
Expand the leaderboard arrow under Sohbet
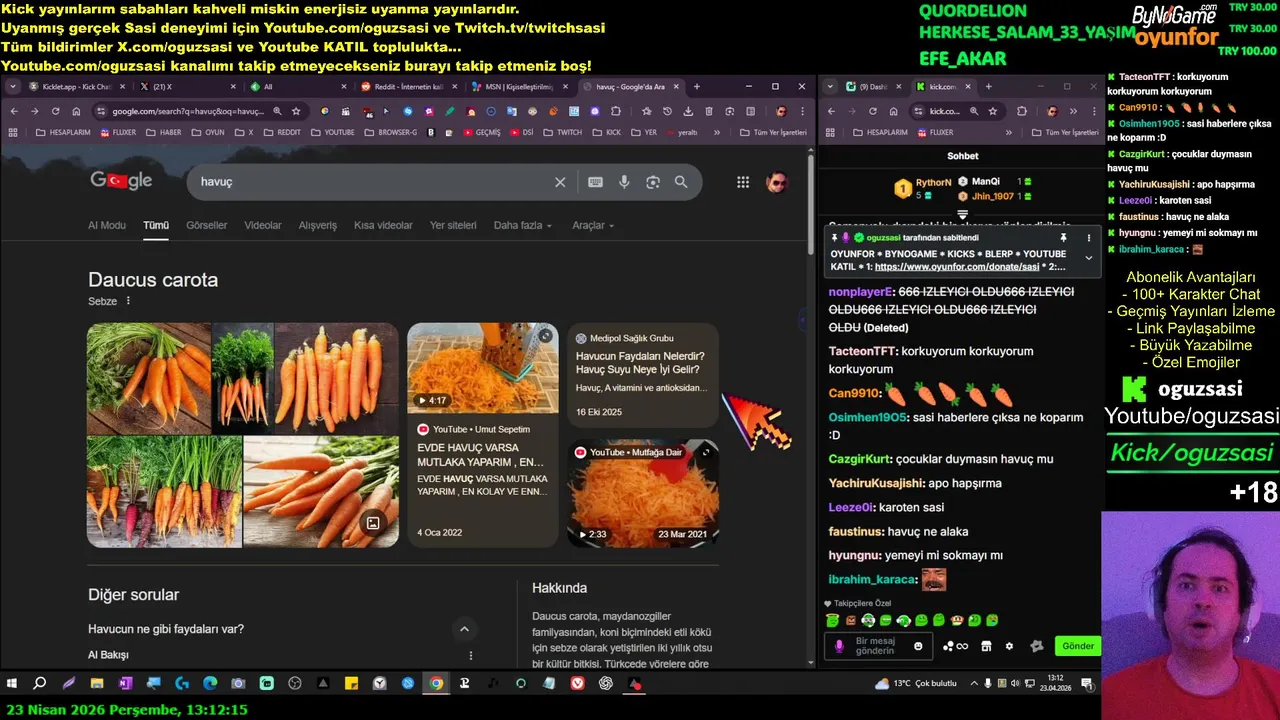coord(962,214)
